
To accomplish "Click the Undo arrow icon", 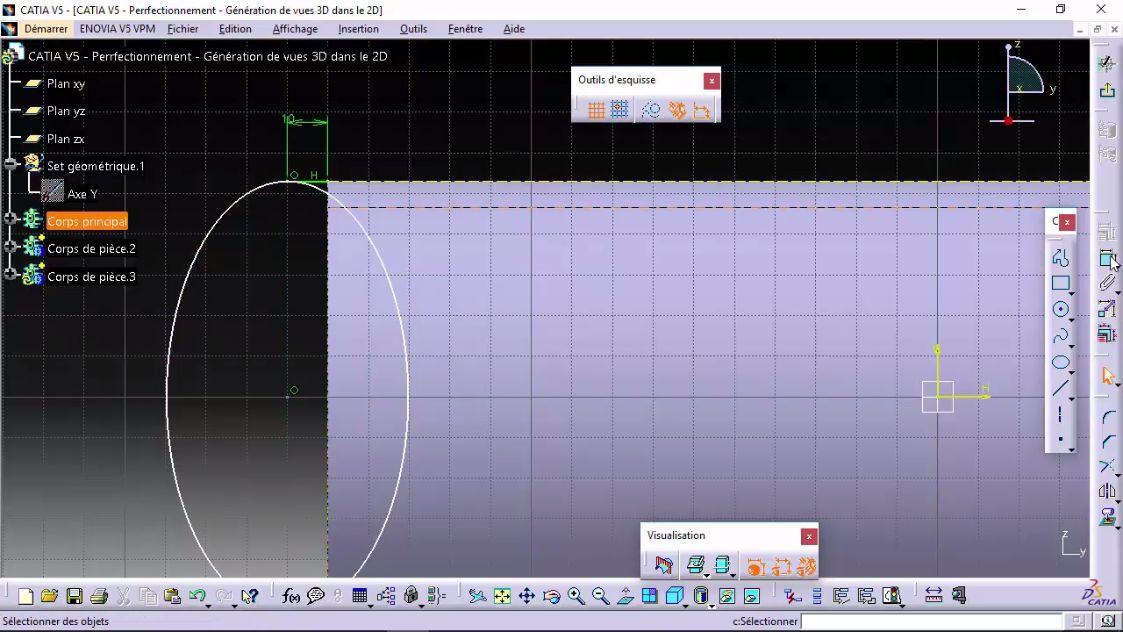I will click(197, 596).
